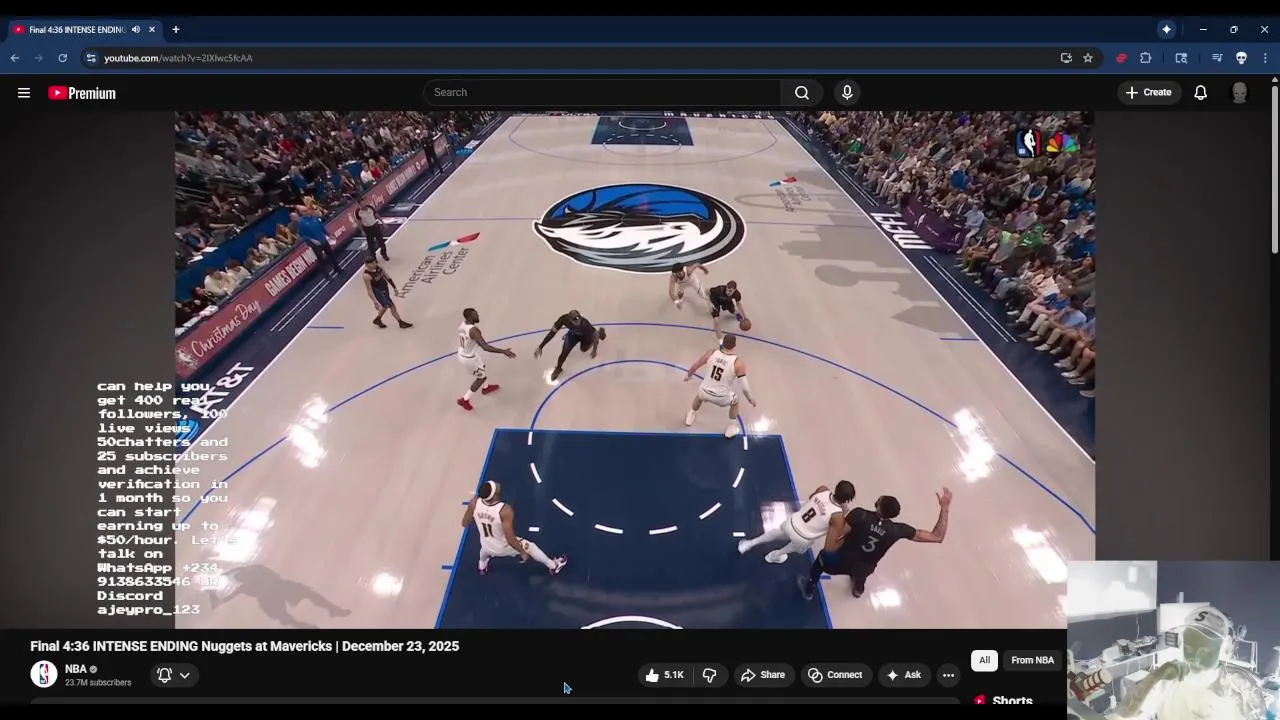The image size is (1280, 720).
Task: Go to YouTube Premium home logo
Action: click(82, 93)
